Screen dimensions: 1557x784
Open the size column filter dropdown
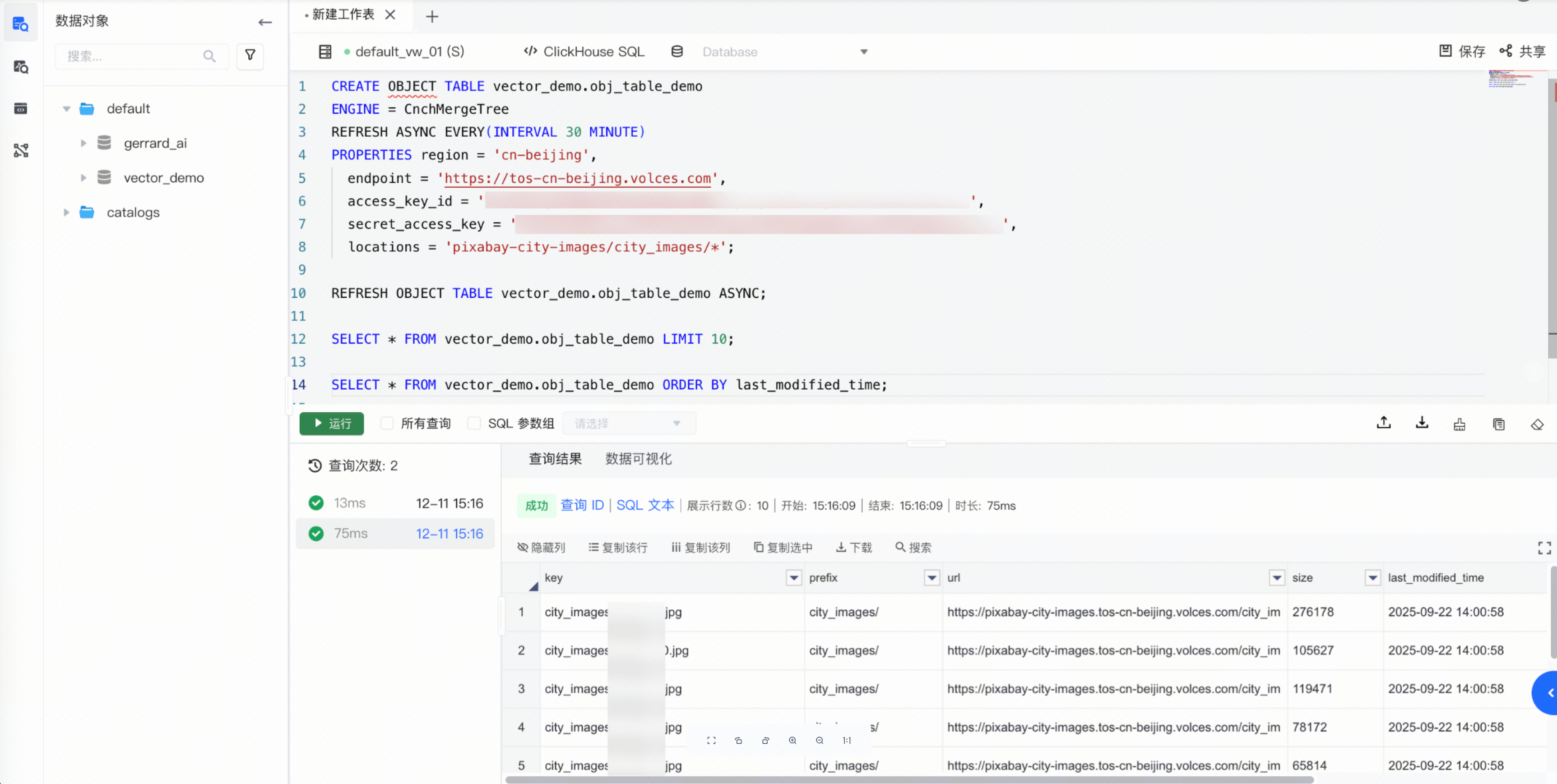(x=1373, y=578)
